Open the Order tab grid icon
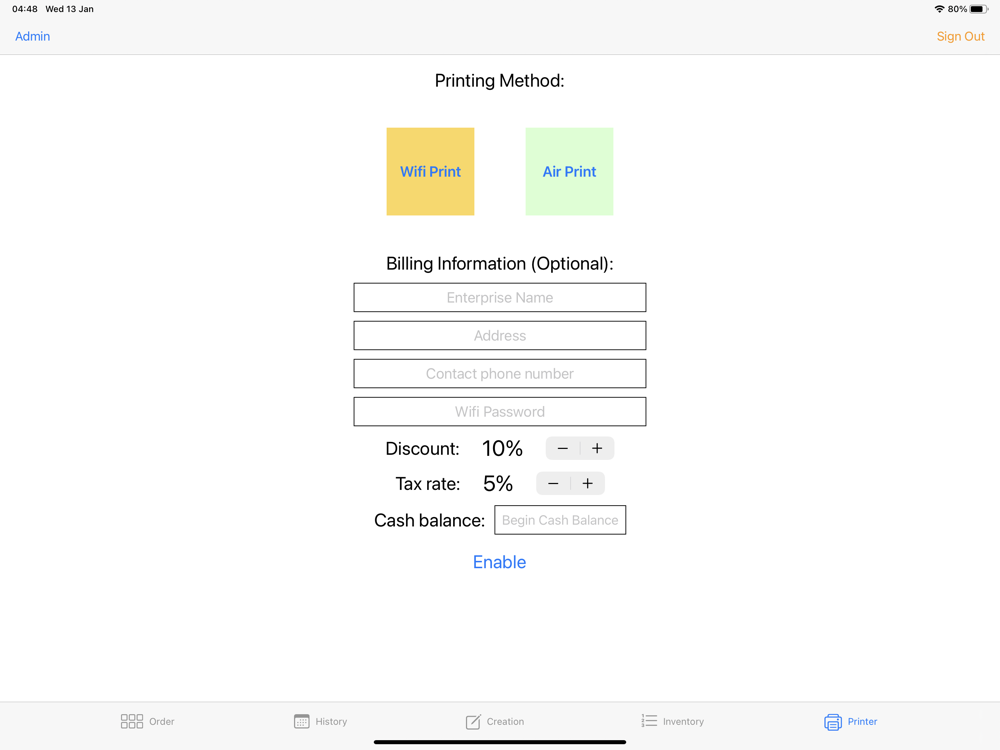1000x750 pixels. (131, 721)
